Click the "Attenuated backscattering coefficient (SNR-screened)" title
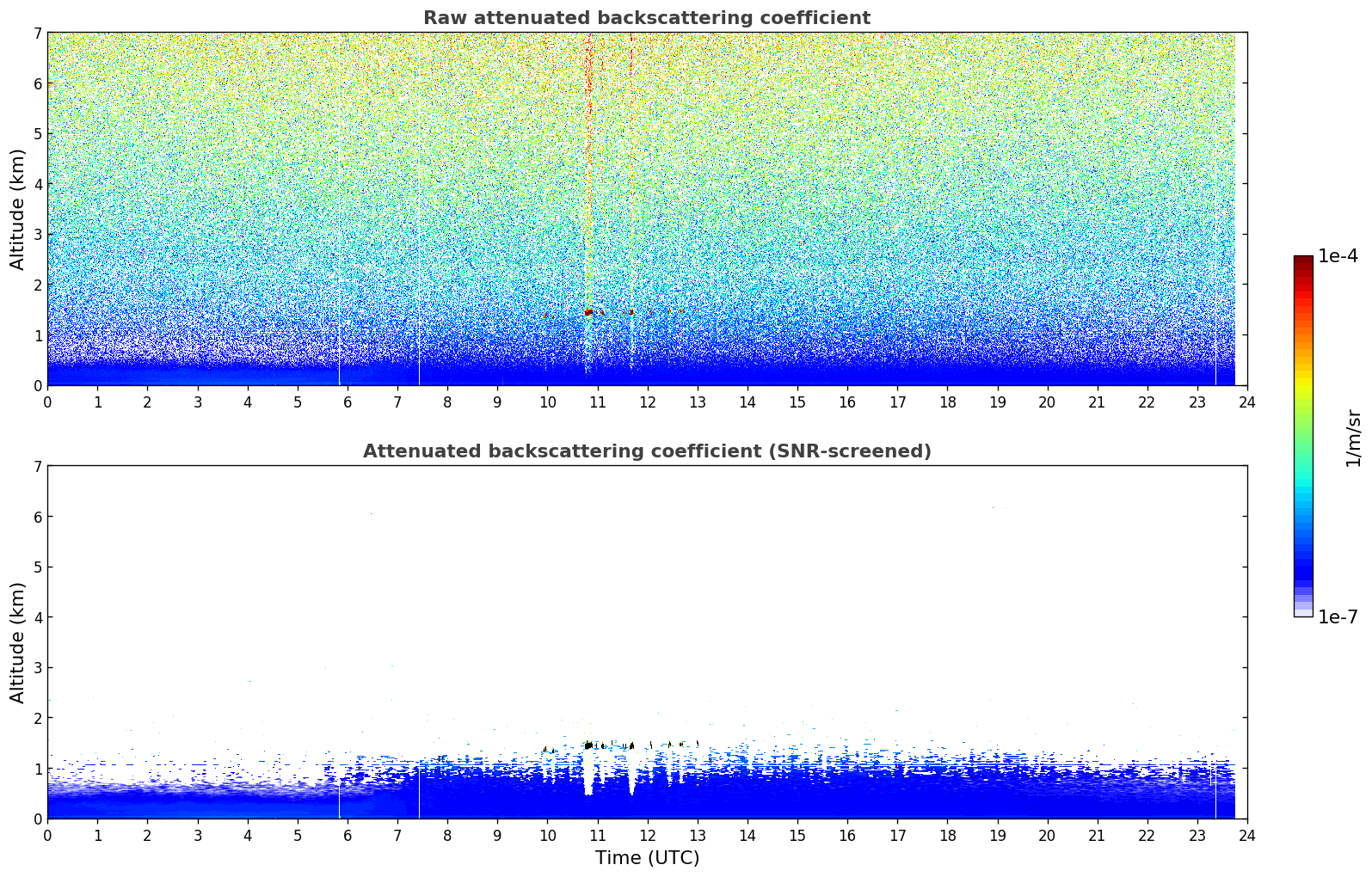The height and width of the screenshot is (877, 1372). point(647,451)
